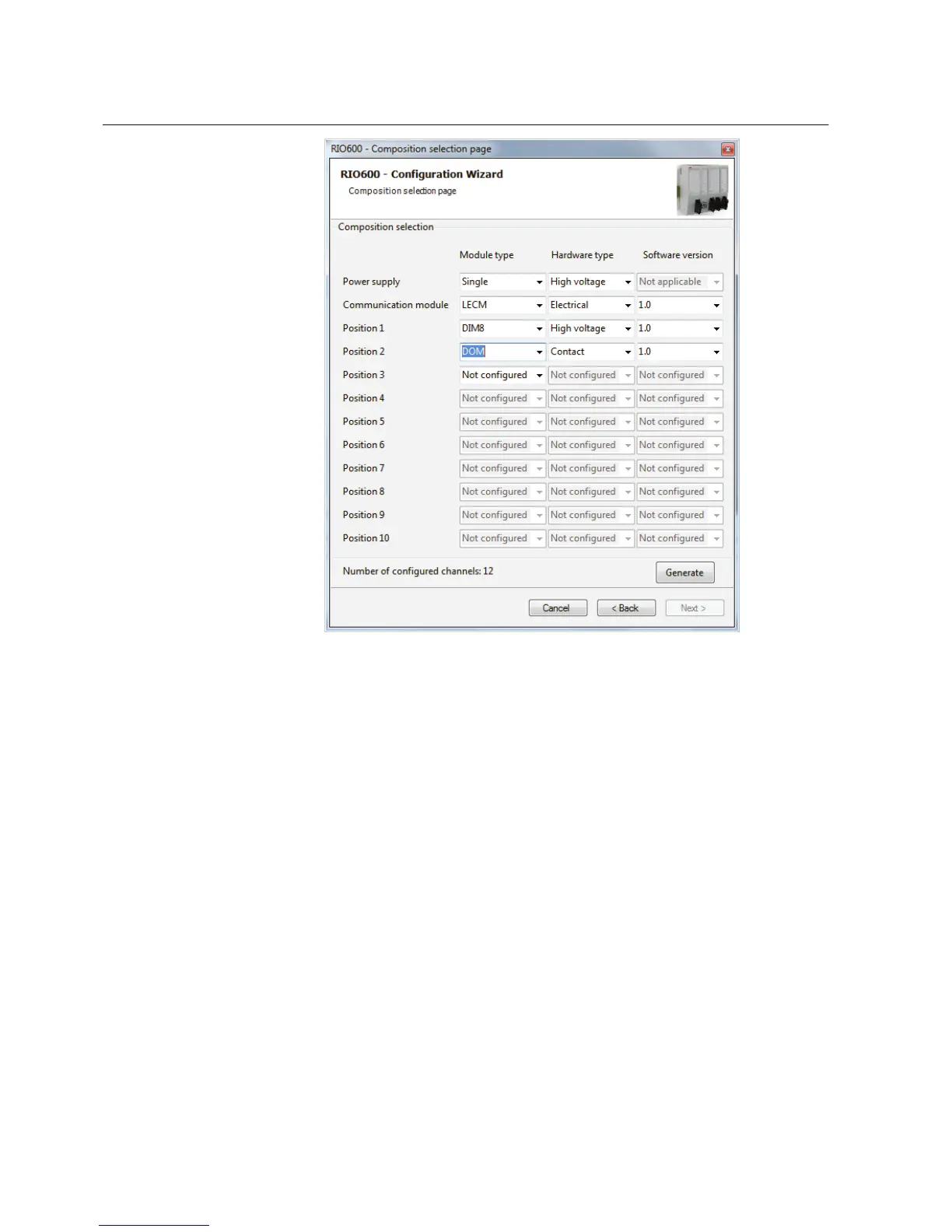Open Position 8 Hardware type dropdown
Viewport: 952px width, 1232px height.
tap(591, 492)
